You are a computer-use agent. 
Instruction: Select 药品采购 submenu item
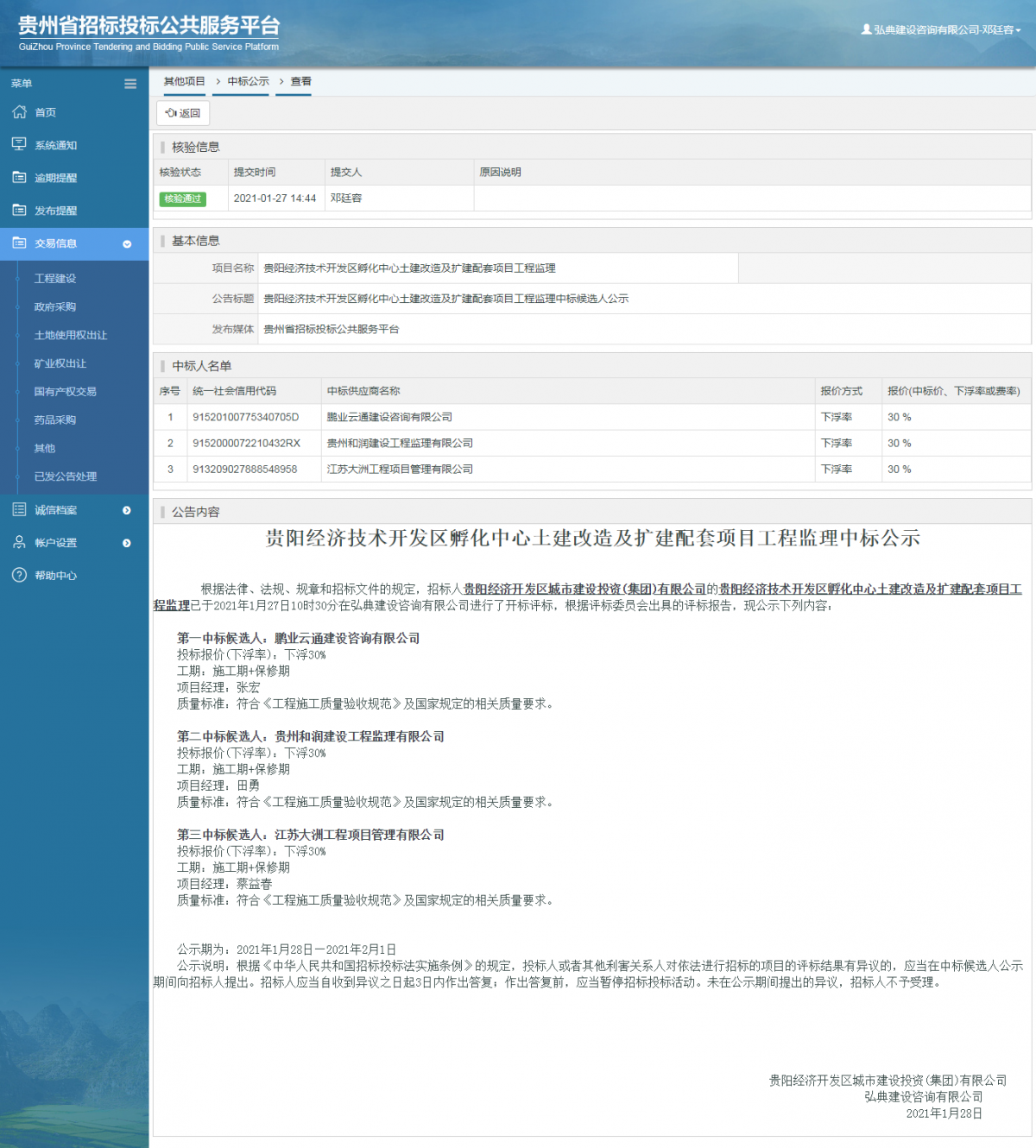tap(55, 420)
